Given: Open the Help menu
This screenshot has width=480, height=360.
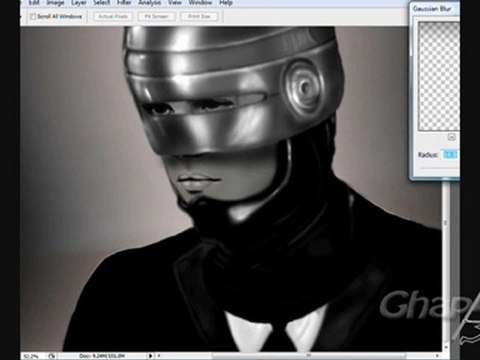Looking at the screenshot, I should tap(226, 3).
